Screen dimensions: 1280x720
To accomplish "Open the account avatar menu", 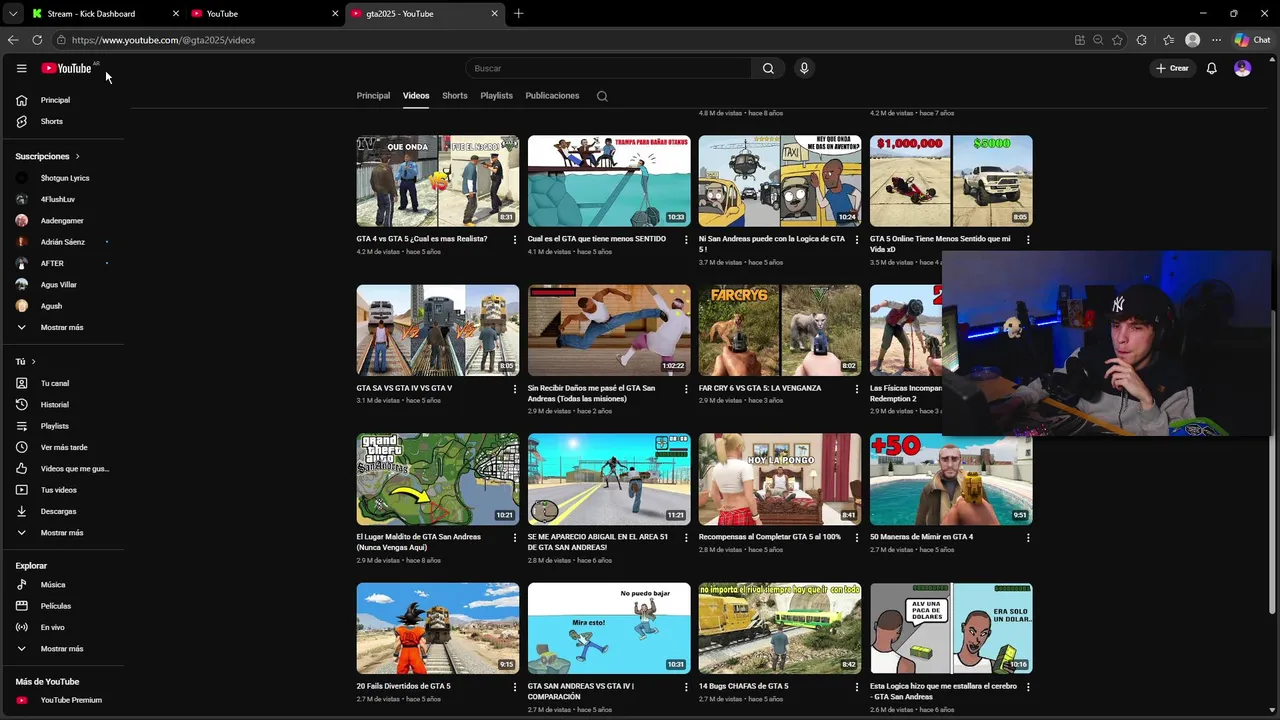I will click(1242, 68).
